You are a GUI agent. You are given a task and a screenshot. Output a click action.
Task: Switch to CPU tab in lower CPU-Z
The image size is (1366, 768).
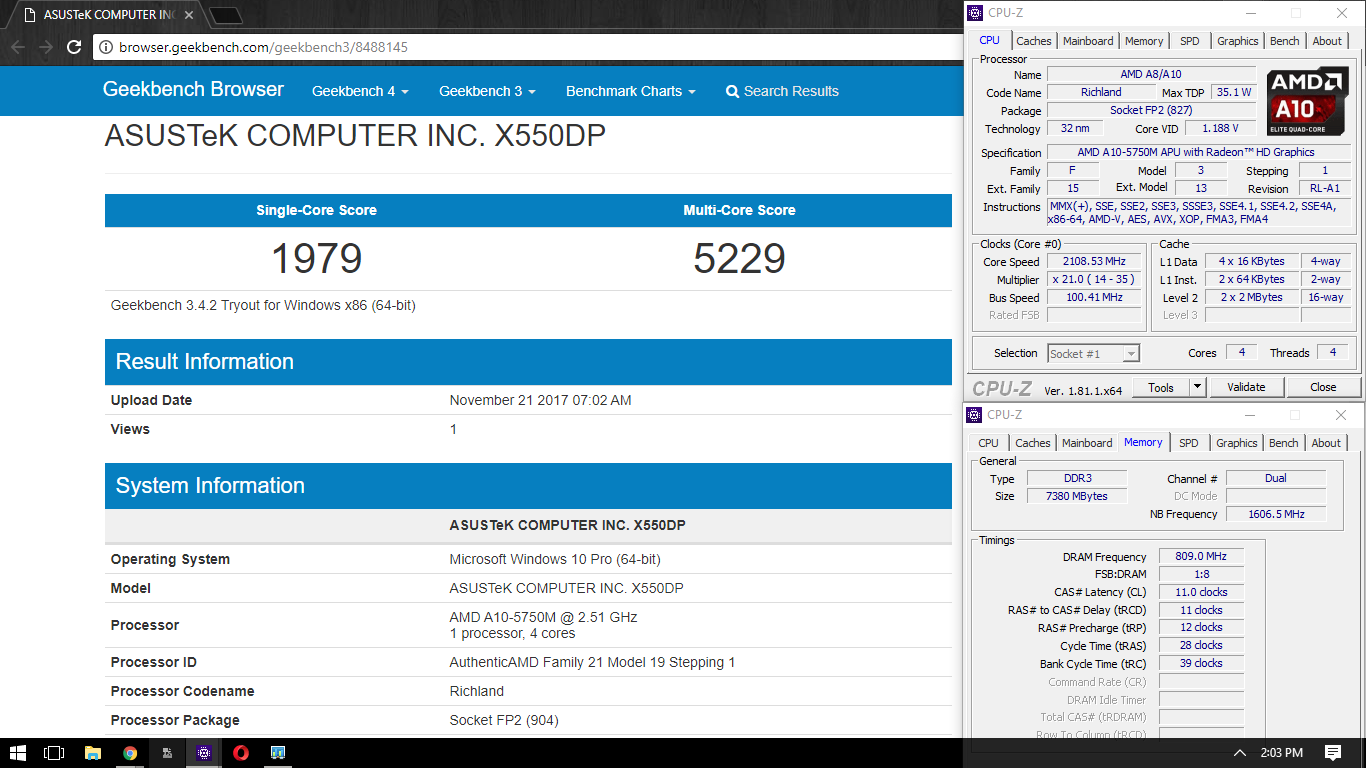pyautogui.click(x=988, y=443)
